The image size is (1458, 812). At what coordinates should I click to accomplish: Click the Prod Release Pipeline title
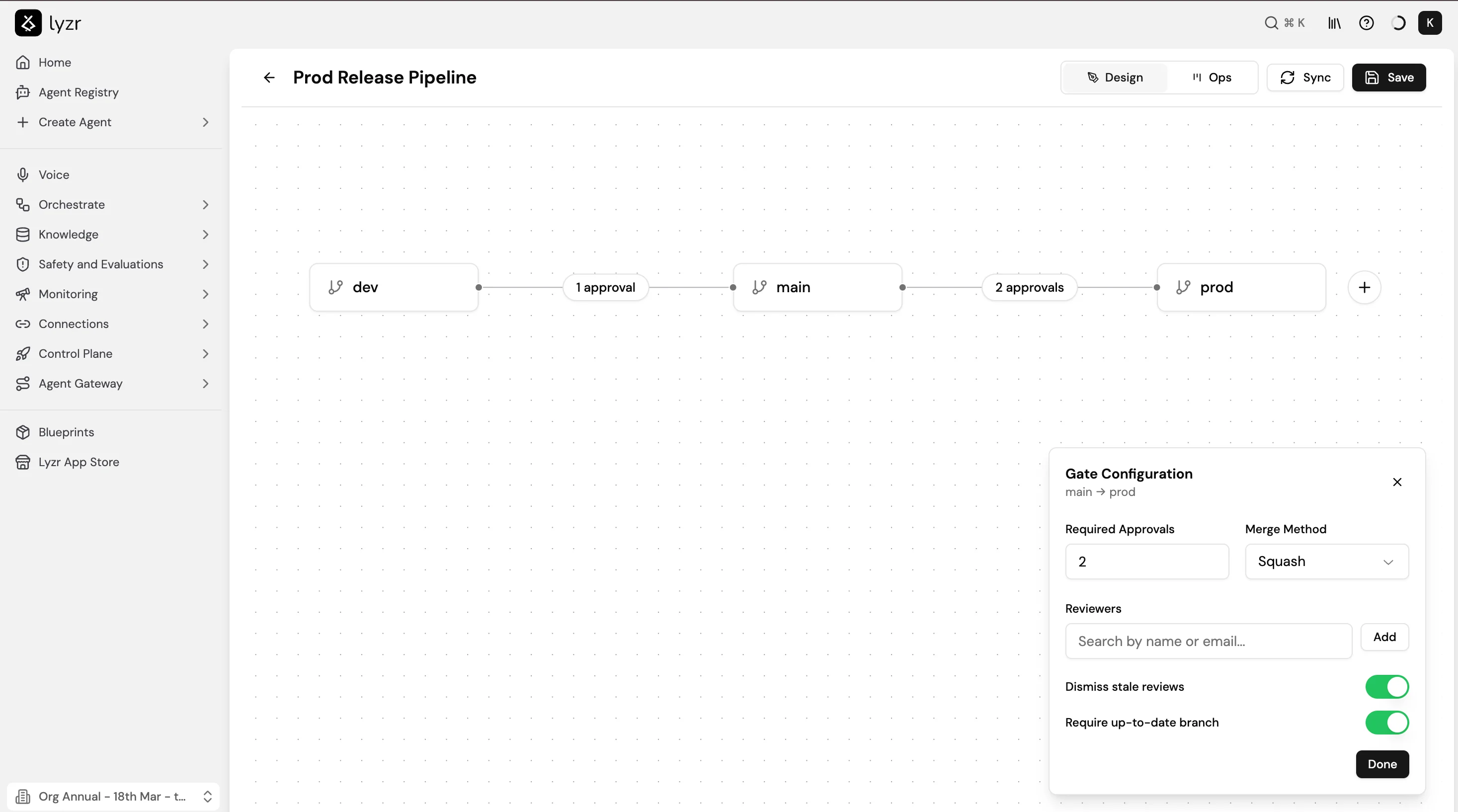tap(385, 78)
